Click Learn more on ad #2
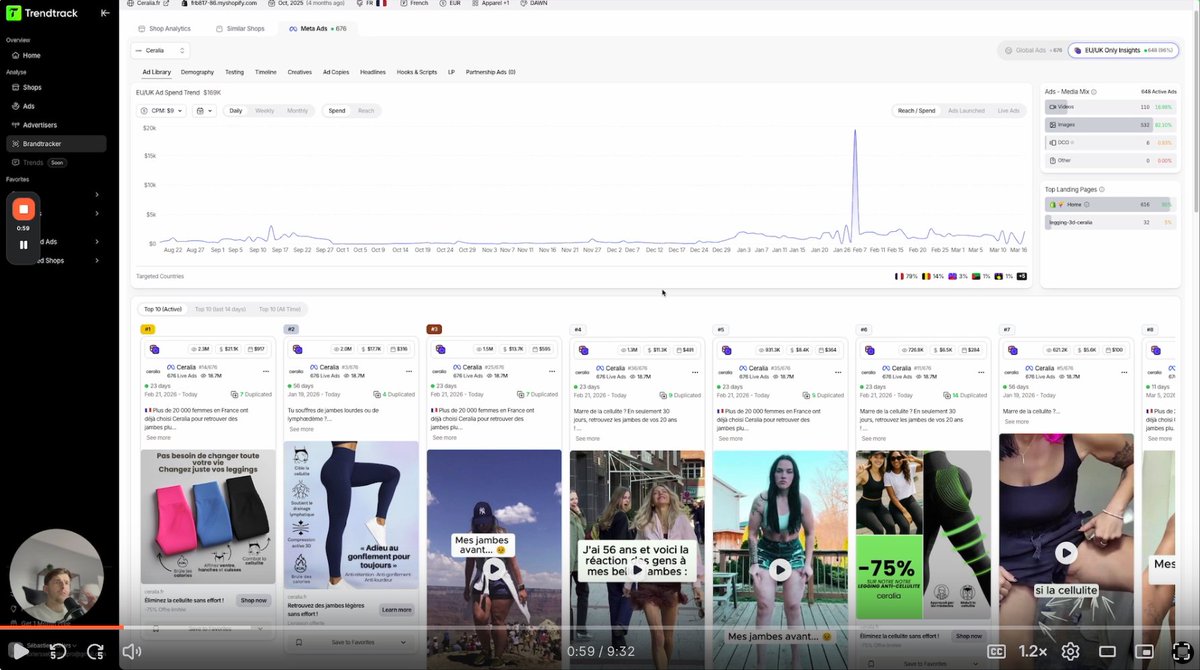 point(396,609)
